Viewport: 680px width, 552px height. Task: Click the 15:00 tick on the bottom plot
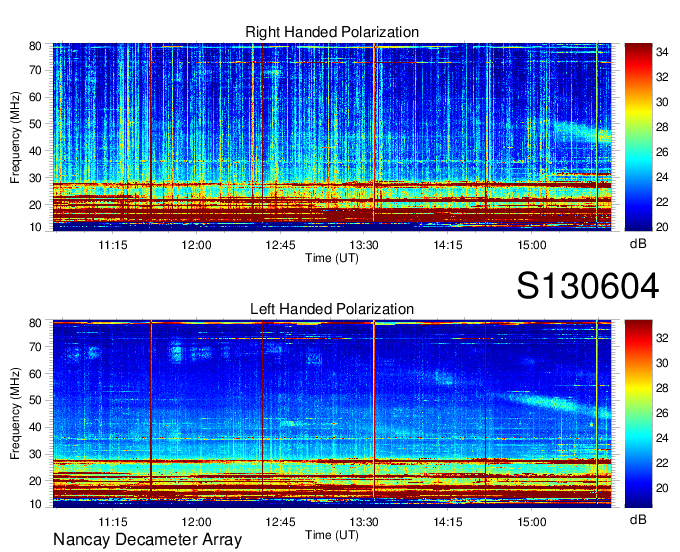532,522
